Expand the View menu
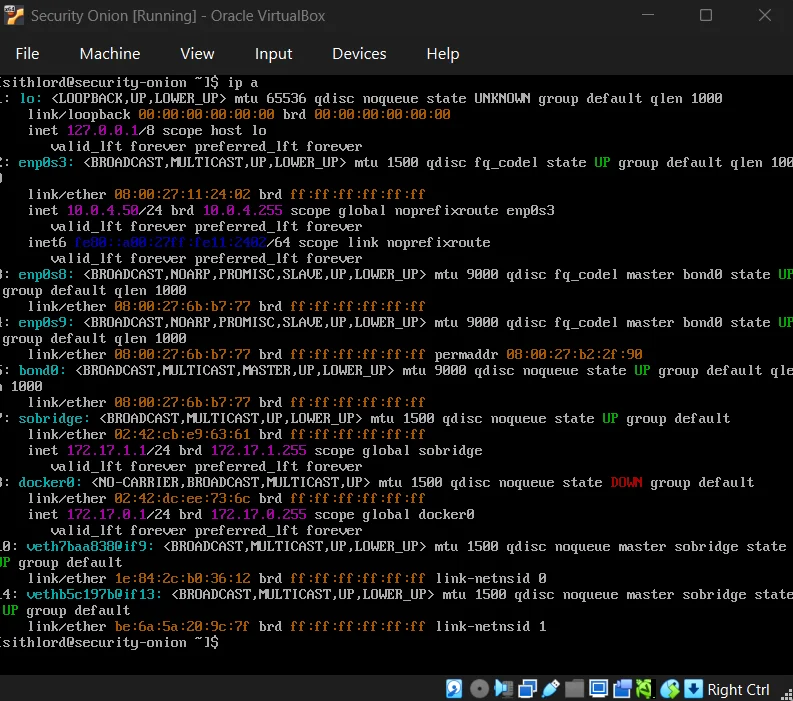Viewport: 793px width, 701px height. coord(197,54)
